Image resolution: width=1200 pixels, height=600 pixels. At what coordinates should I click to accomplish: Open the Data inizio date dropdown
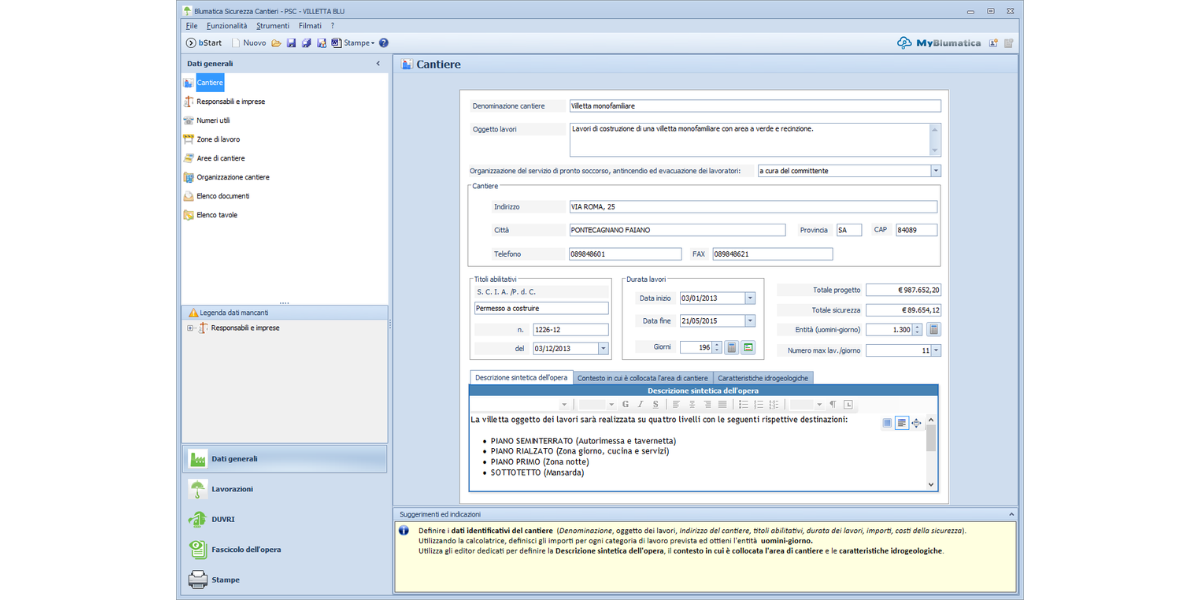click(750, 298)
